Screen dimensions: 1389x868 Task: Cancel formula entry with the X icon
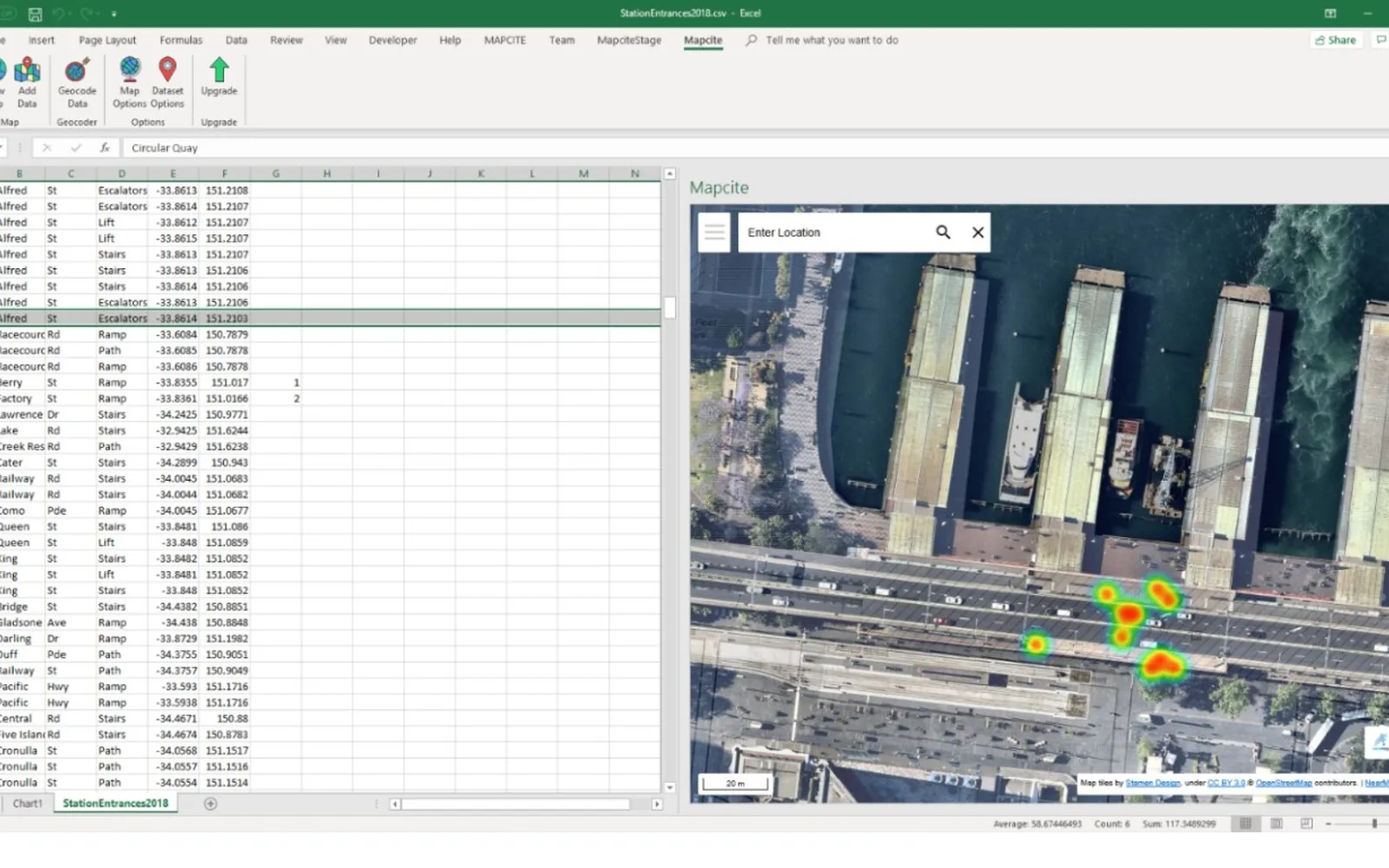coord(47,148)
